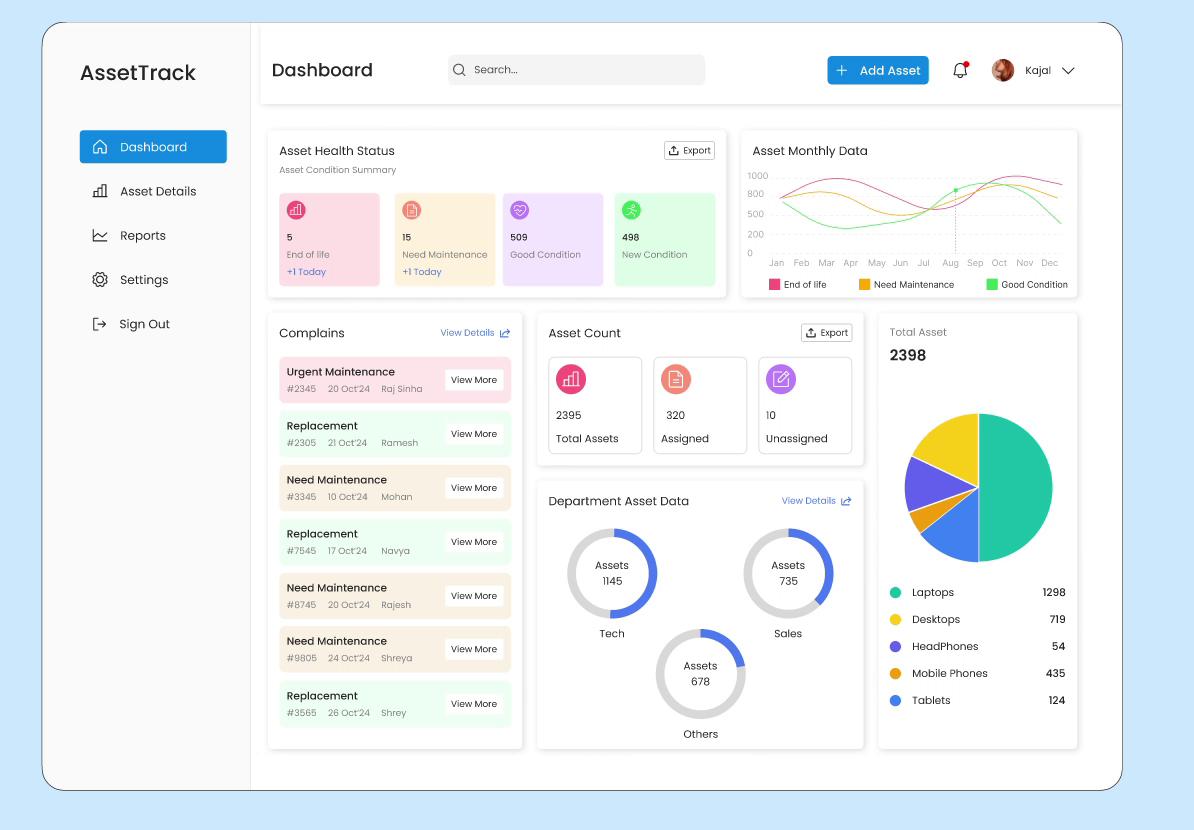Click the Need Maintenance document icon
The image size is (1194, 830).
click(411, 210)
